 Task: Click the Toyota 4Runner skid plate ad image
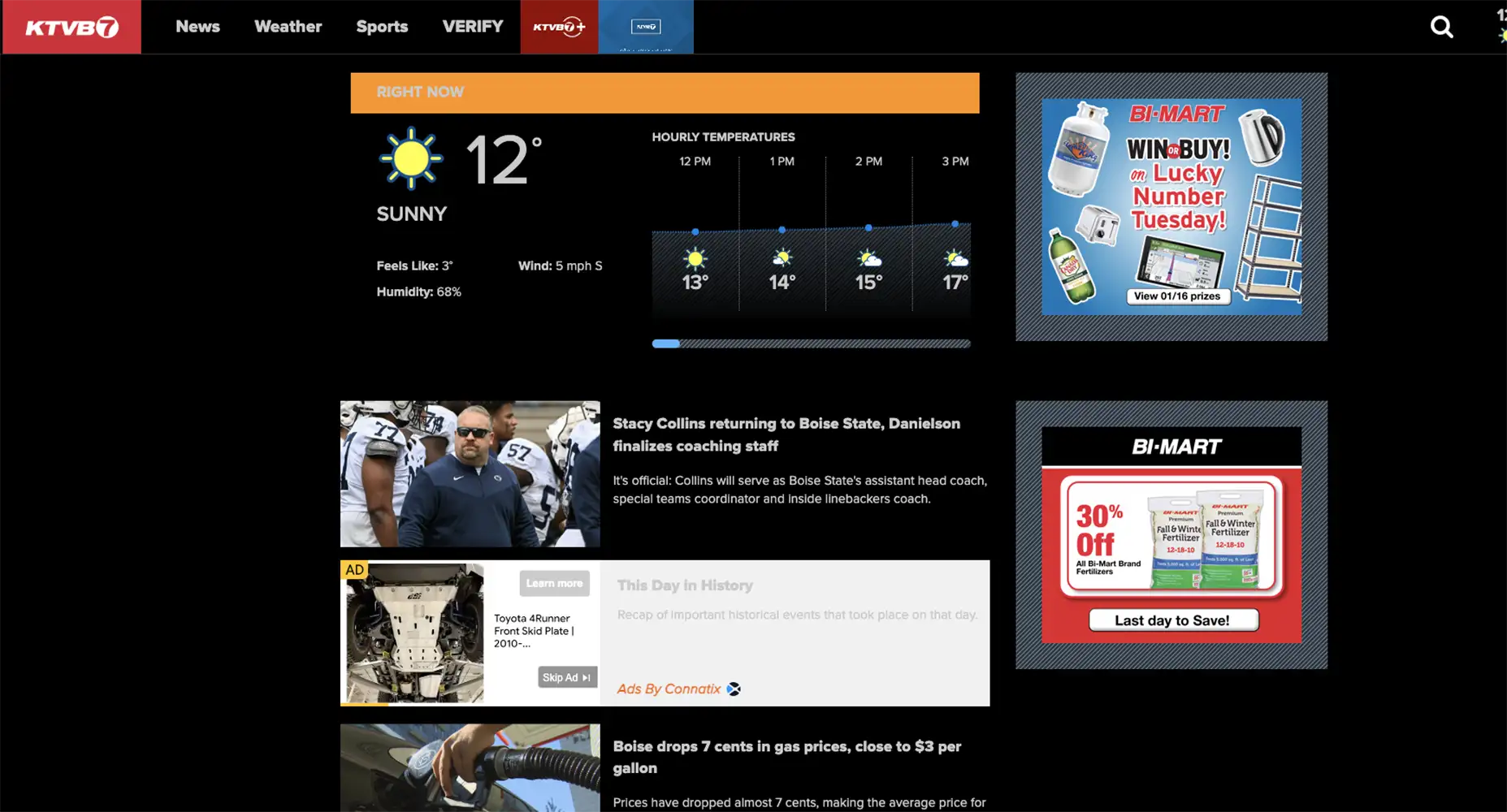pos(414,633)
